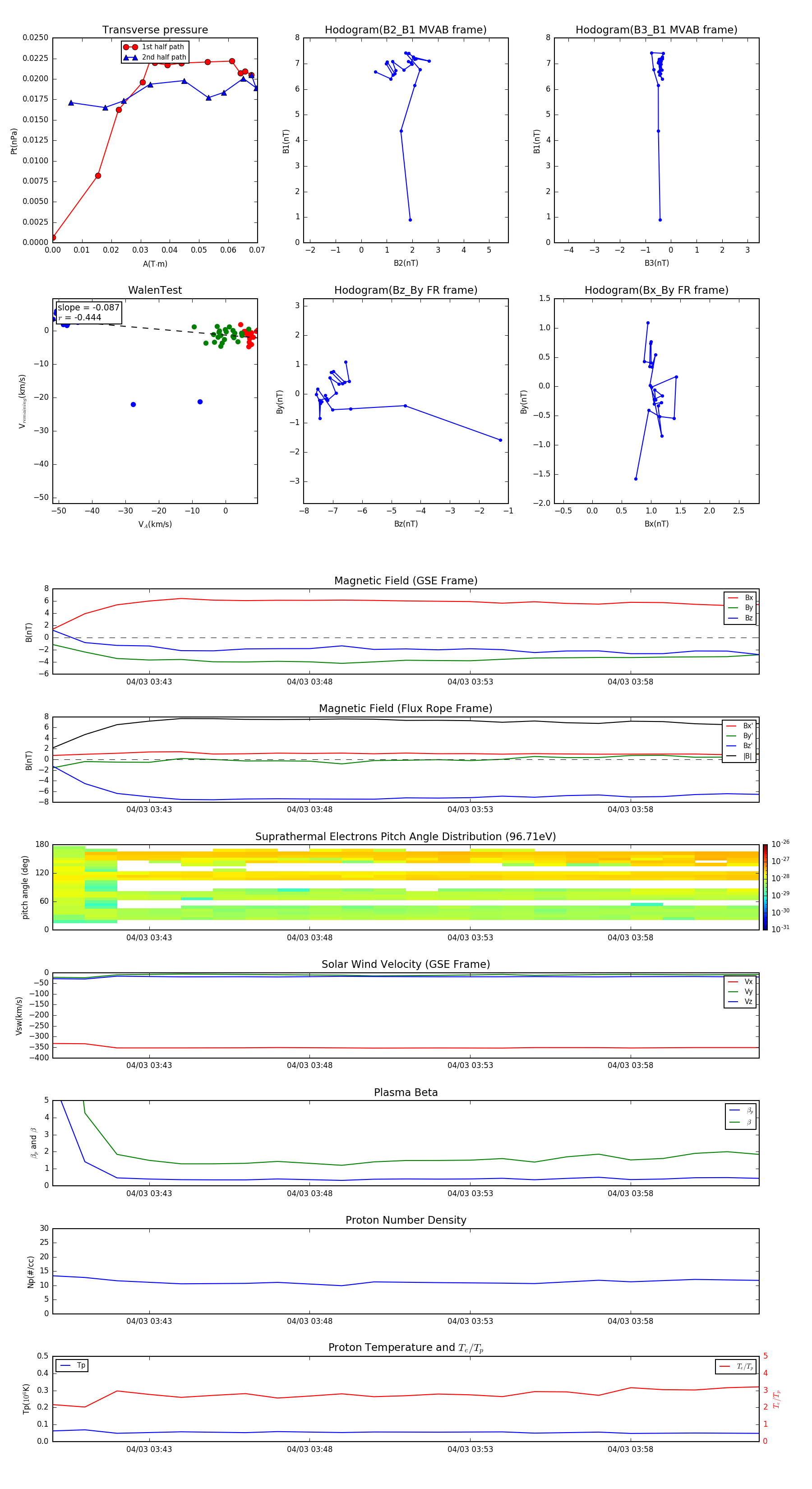Click the 'Hodogram(B2_B1 MVAB frame)' title

[x=406, y=30]
